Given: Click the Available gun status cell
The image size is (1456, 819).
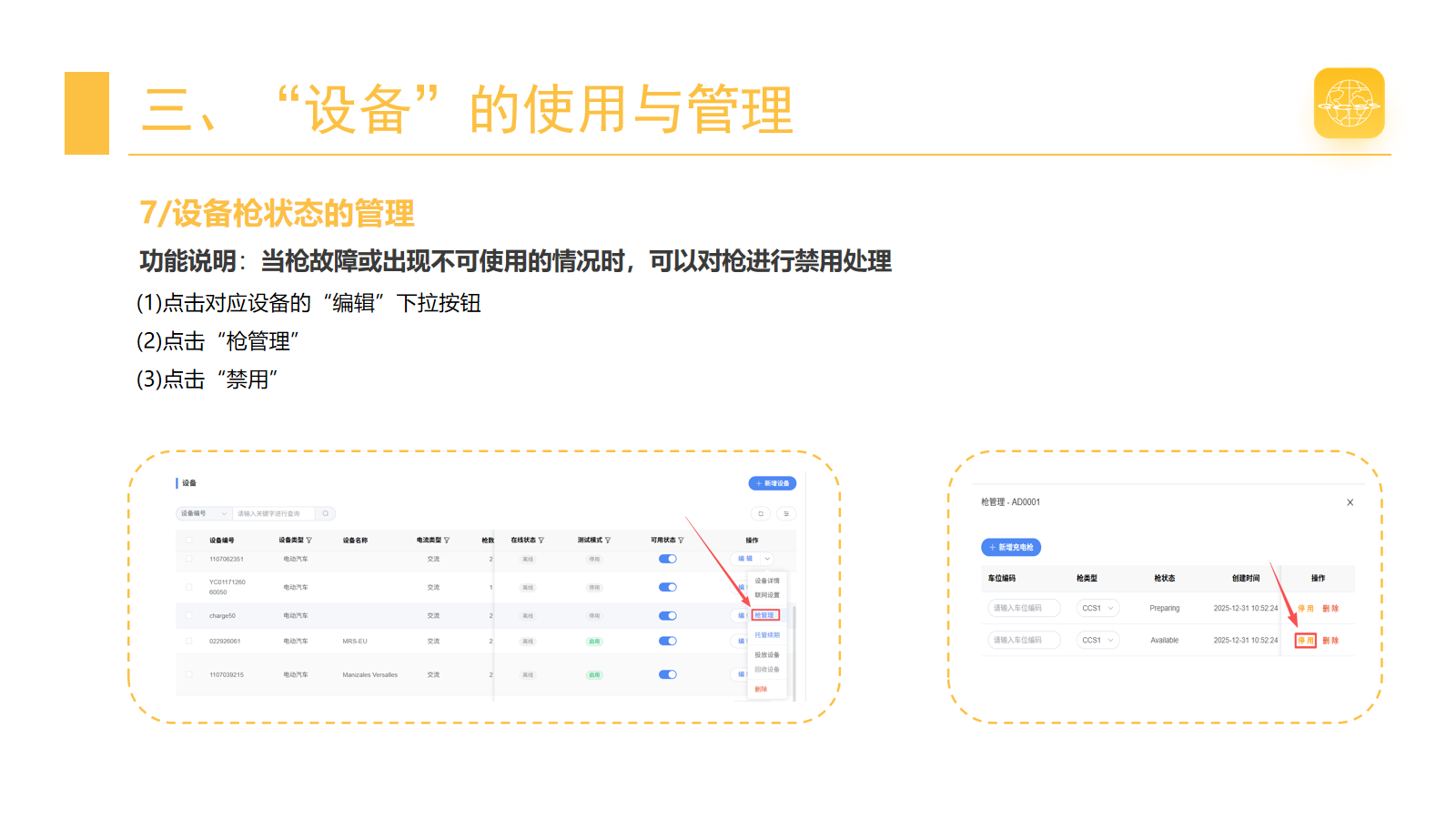Looking at the screenshot, I should pyautogui.click(x=1165, y=641).
